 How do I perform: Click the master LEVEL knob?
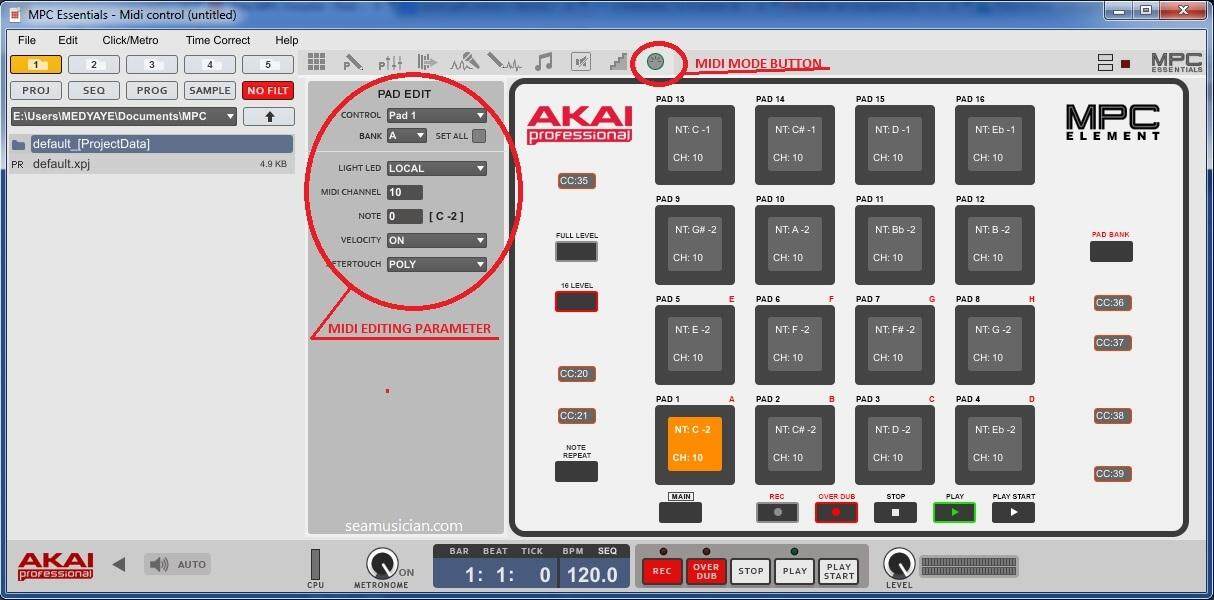point(898,563)
